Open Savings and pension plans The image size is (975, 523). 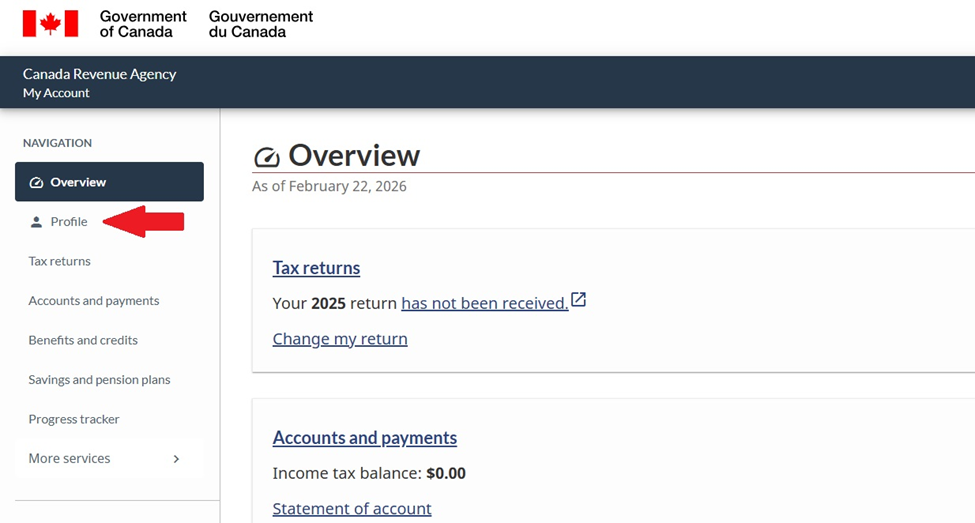(99, 380)
